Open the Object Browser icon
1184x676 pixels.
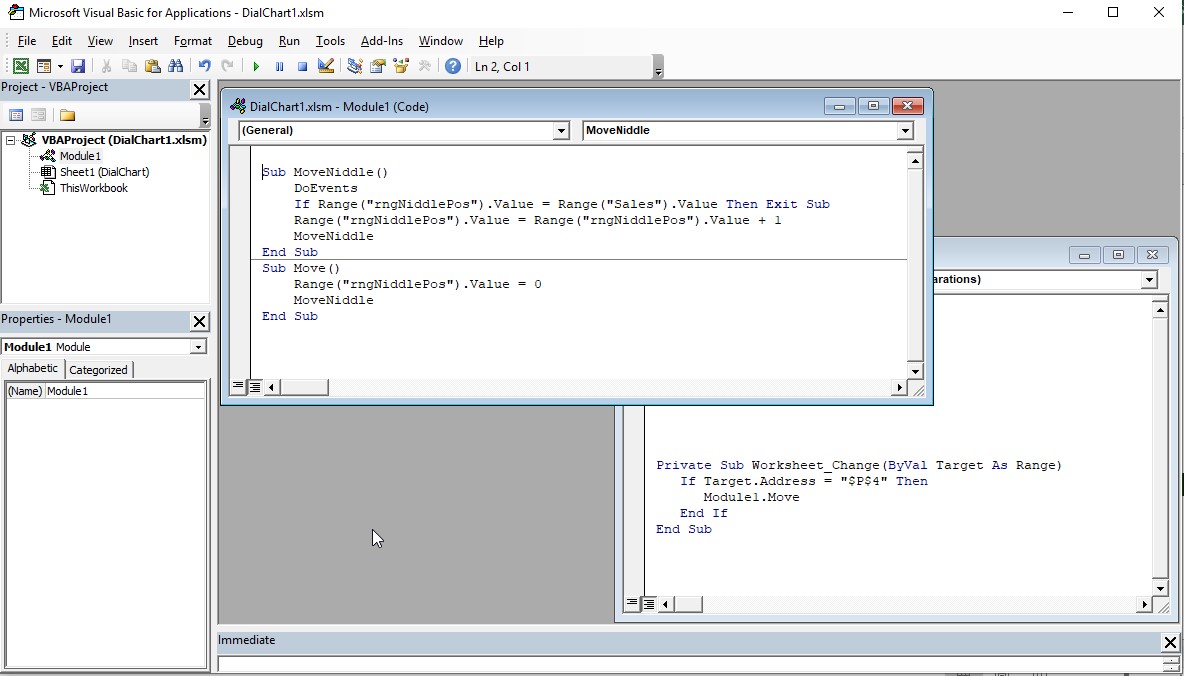click(x=401, y=66)
